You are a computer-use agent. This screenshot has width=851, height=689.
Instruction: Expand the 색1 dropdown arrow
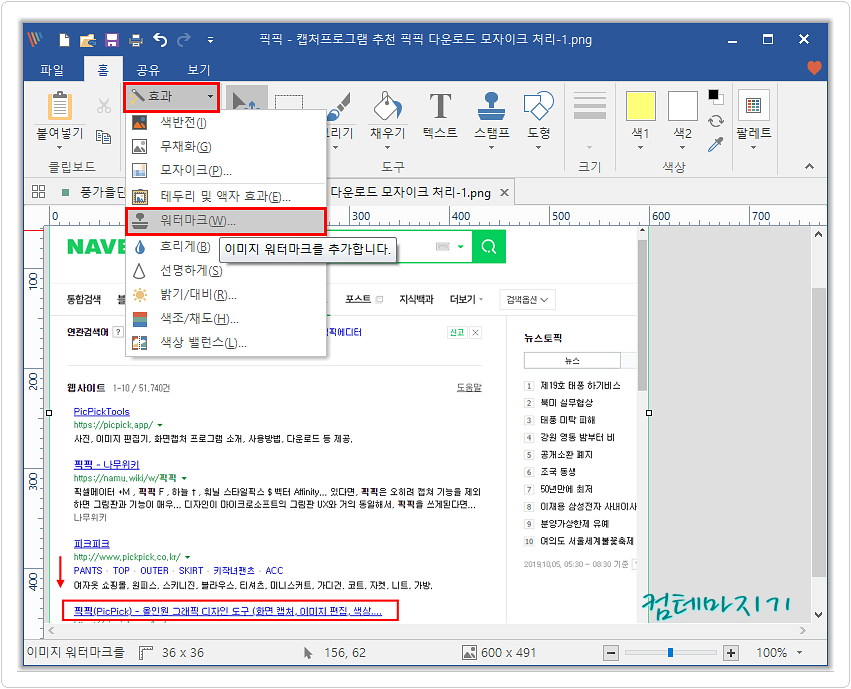640,148
